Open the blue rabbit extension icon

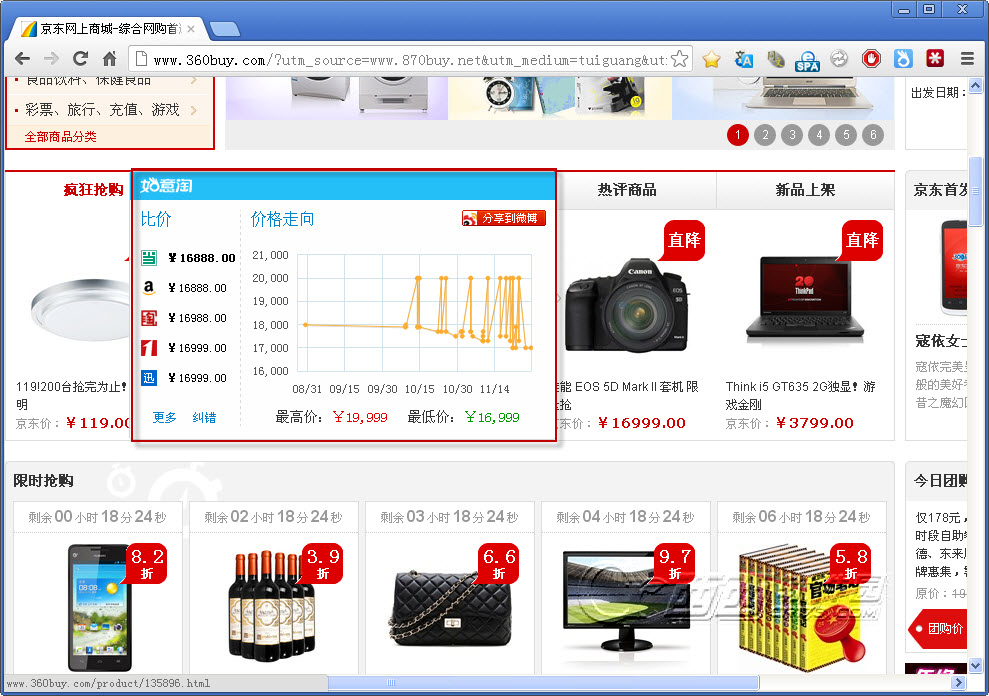click(903, 59)
